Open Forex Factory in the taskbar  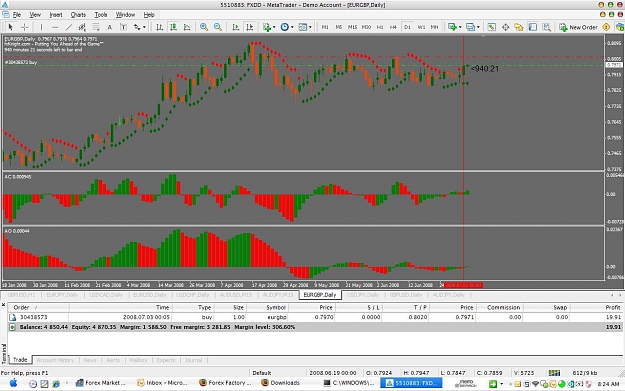tap(226, 383)
